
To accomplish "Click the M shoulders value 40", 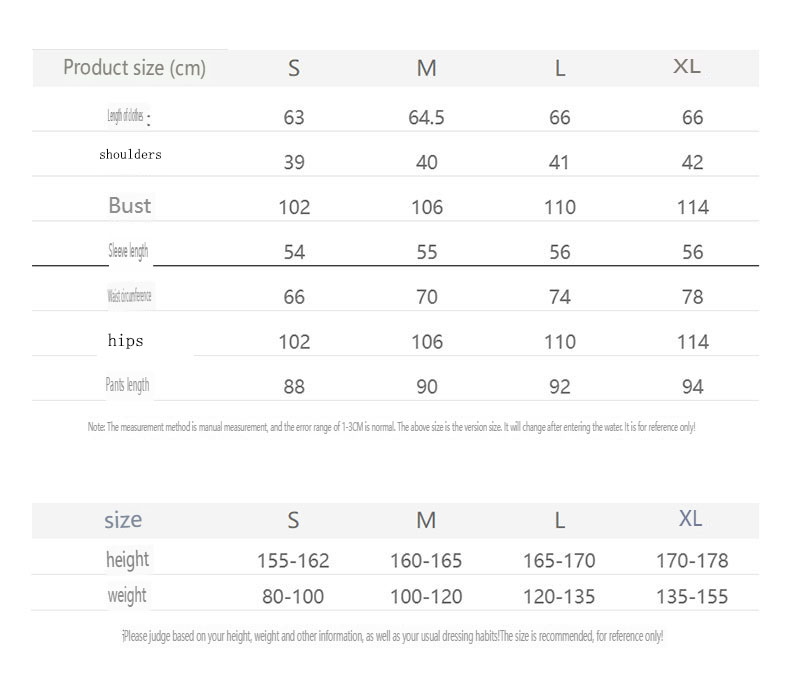I will point(427,162).
